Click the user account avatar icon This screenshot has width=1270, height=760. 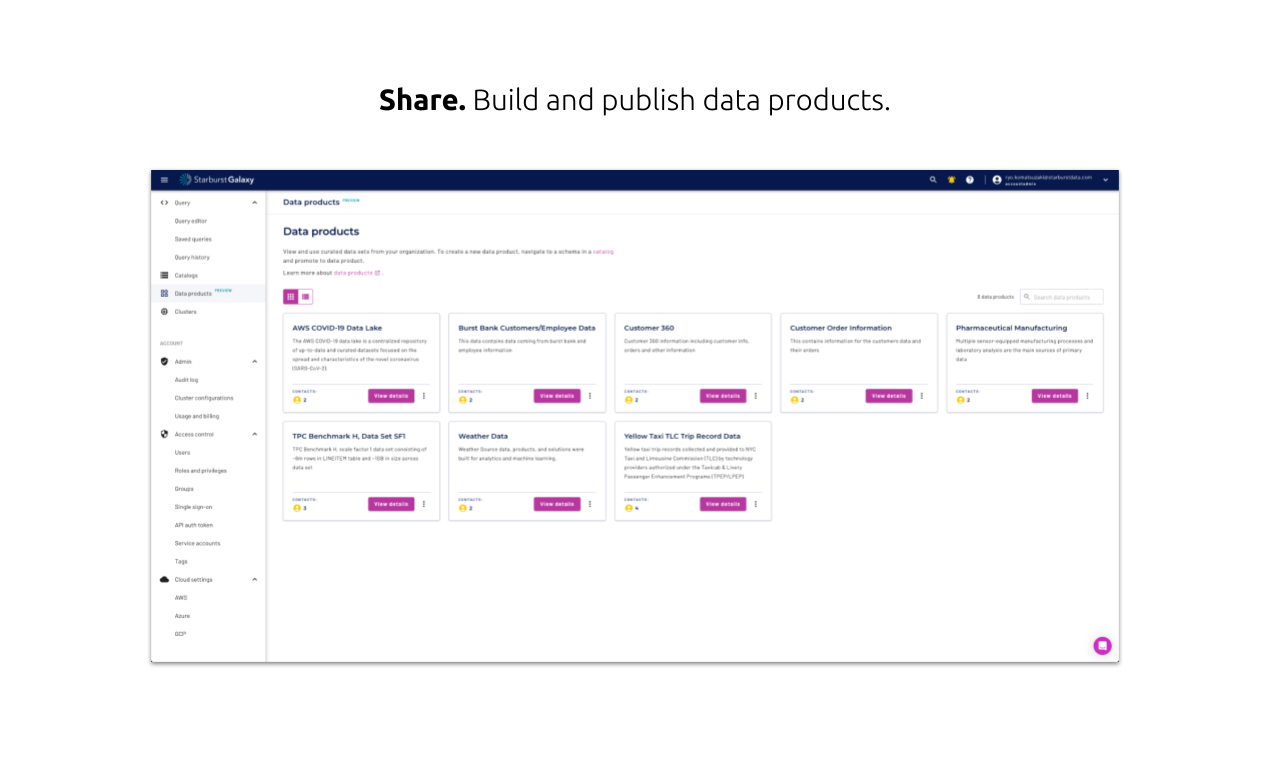(997, 180)
